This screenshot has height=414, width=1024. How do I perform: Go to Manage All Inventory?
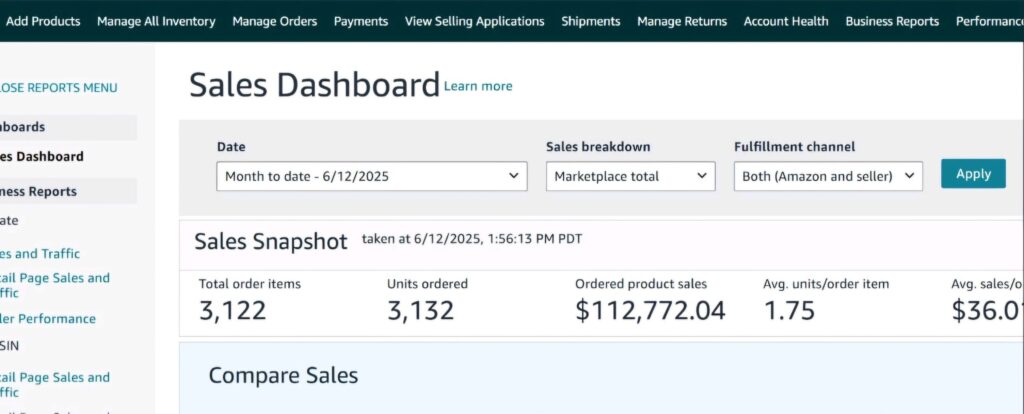pos(156,21)
